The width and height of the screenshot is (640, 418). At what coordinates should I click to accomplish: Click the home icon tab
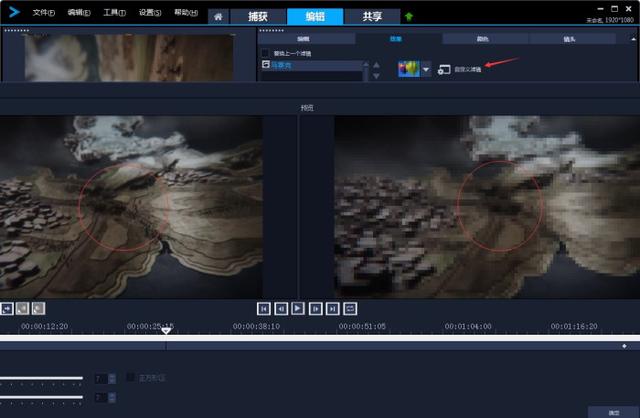(218, 17)
